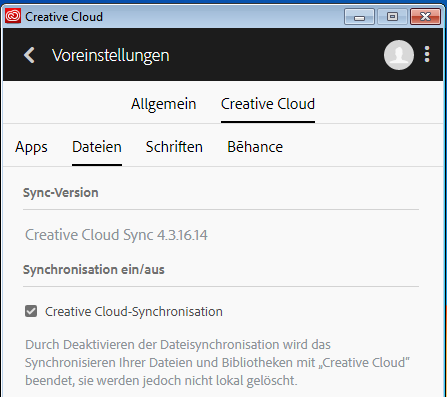The width and height of the screenshot is (447, 397).
Task: Click the Sync-Version heading
Action: tap(61, 193)
